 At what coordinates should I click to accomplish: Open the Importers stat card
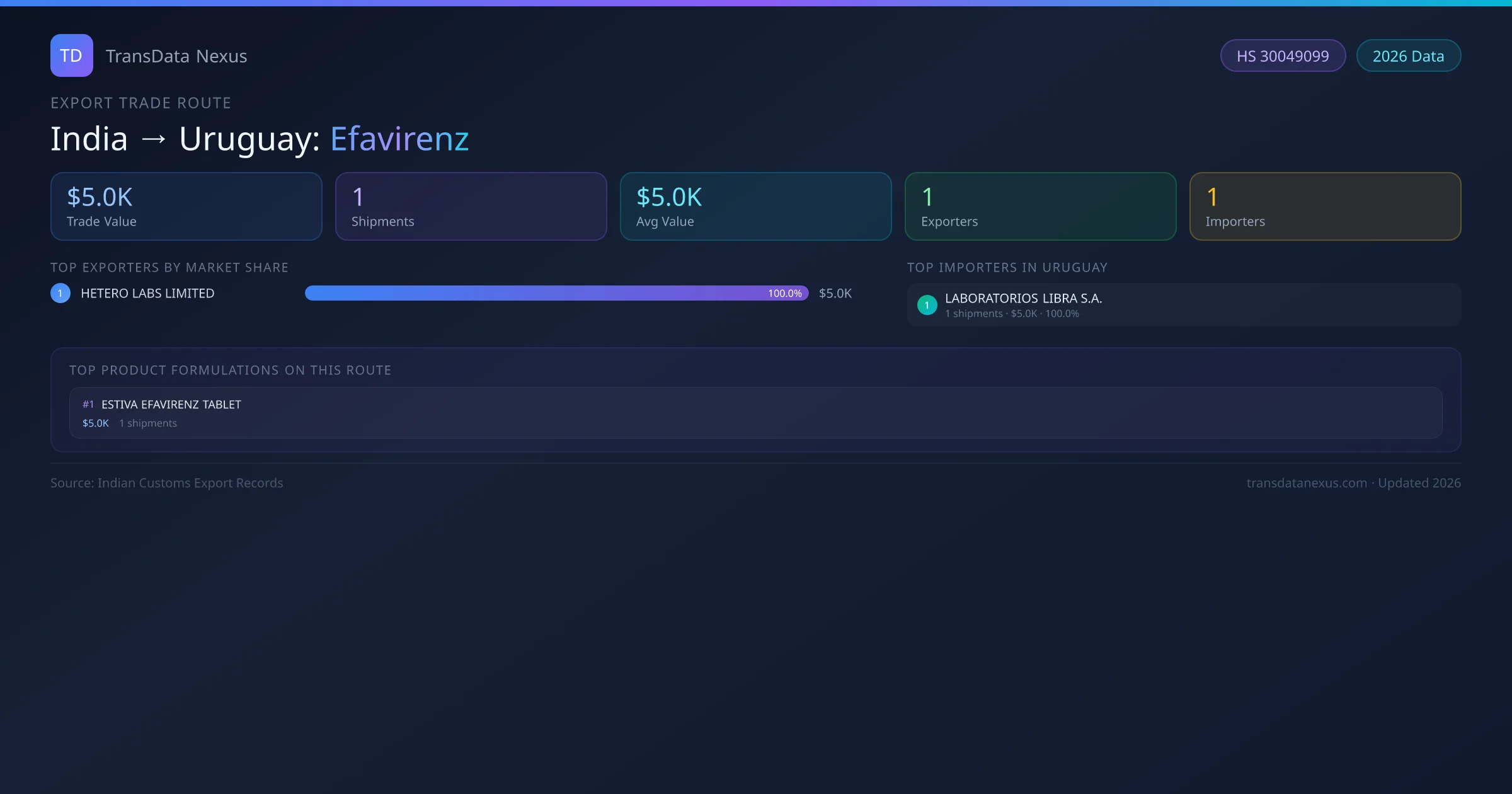tap(1325, 206)
